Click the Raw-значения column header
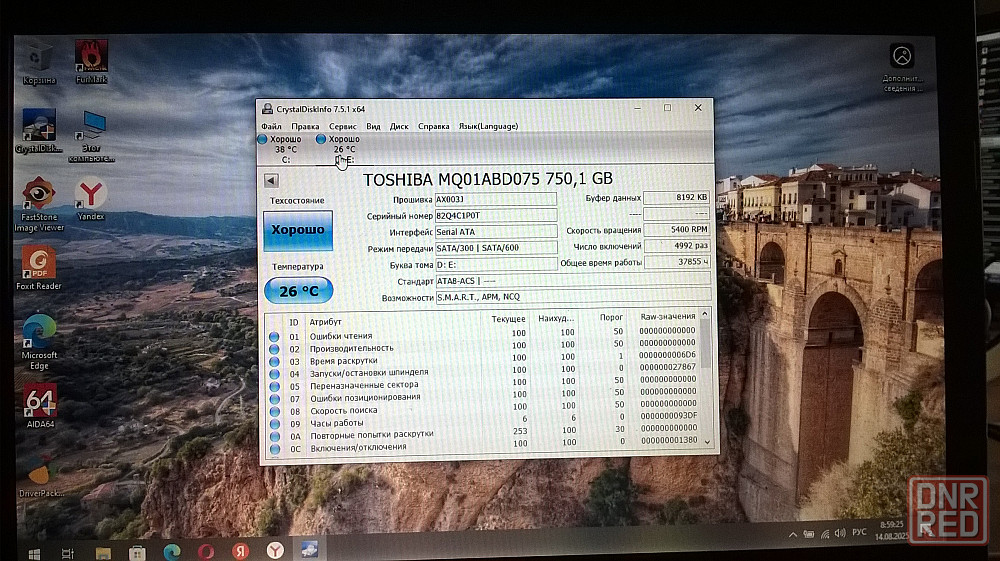This screenshot has height=561, width=1000. point(668,317)
